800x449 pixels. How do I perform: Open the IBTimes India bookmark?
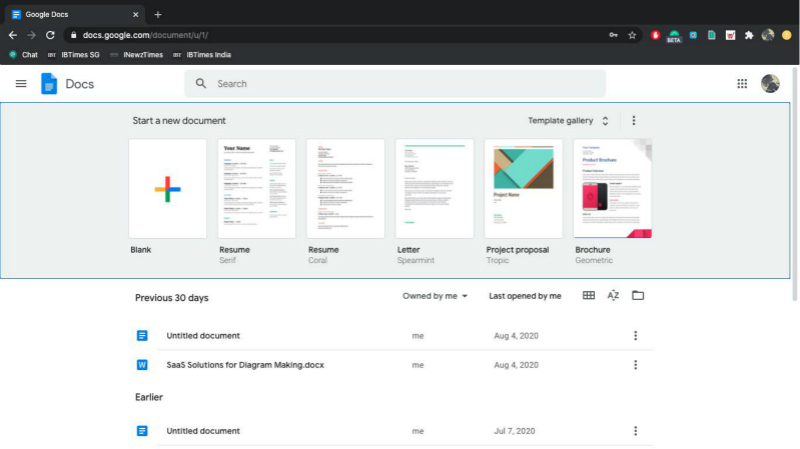click(x=201, y=55)
